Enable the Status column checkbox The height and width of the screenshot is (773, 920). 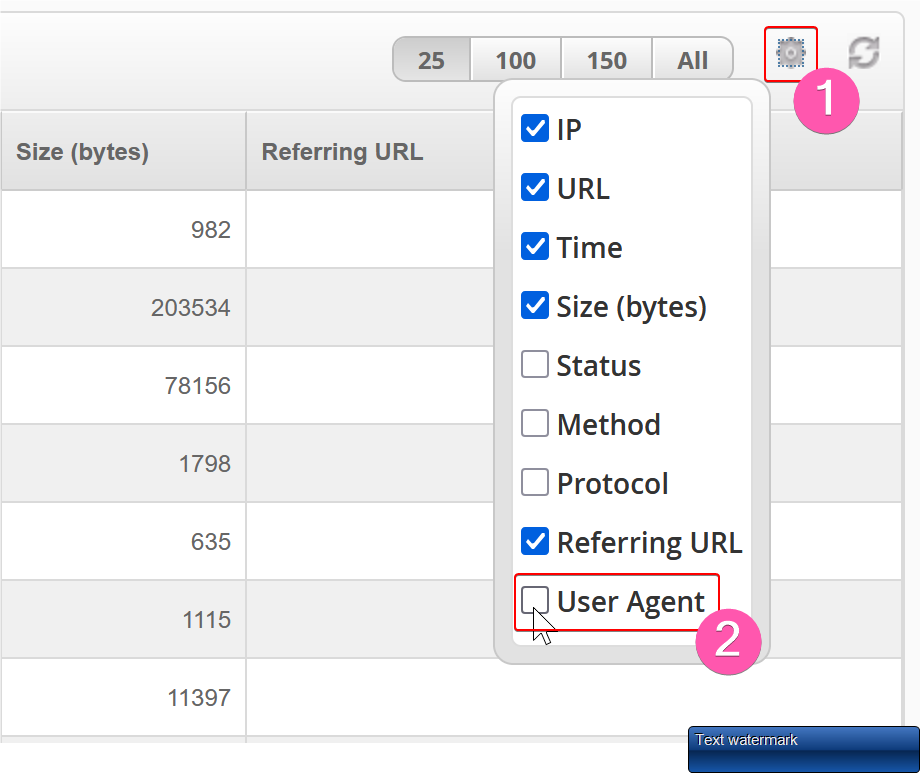click(x=535, y=365)
